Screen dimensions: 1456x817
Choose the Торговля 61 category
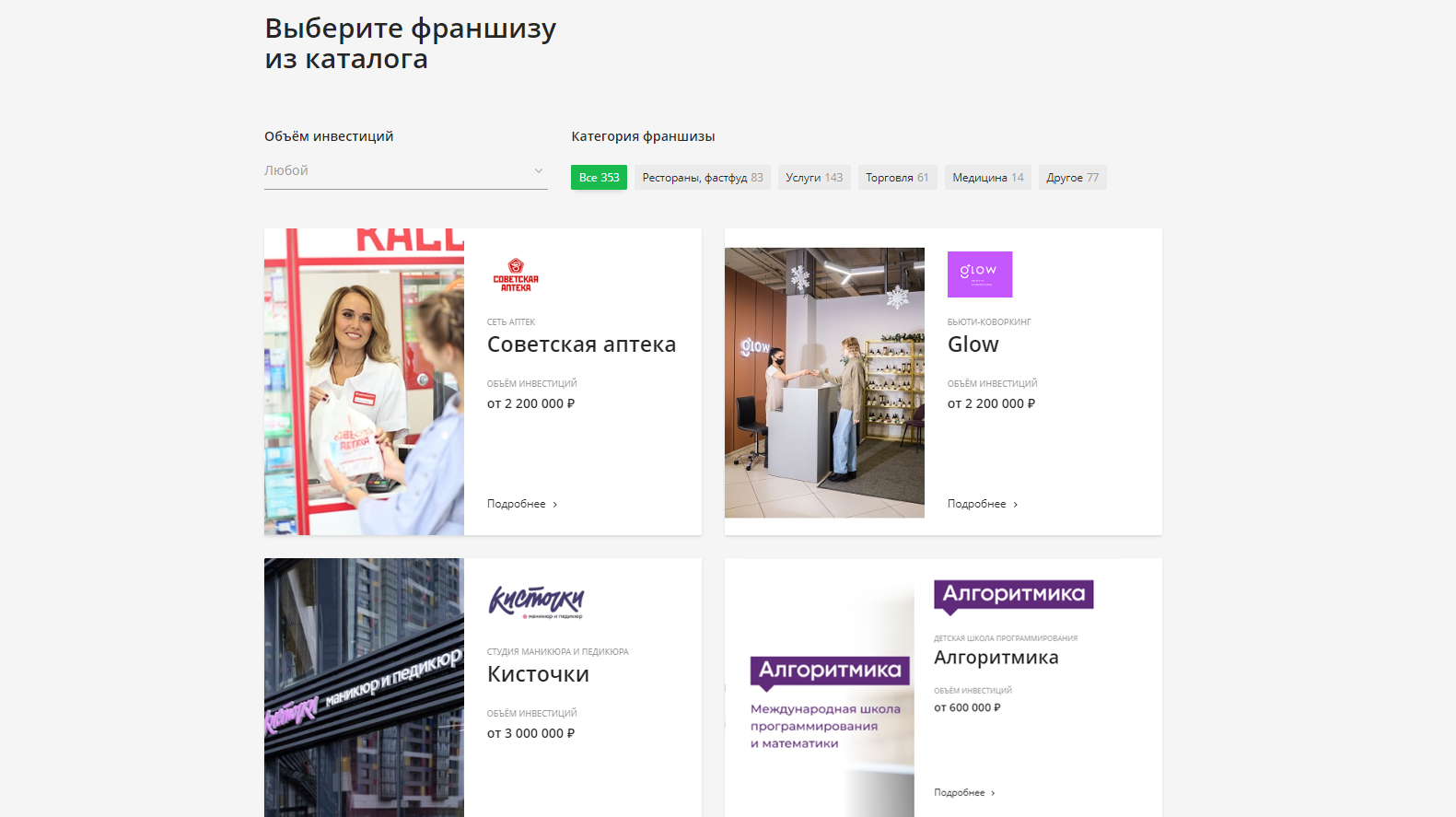click(x=897, y=178)
